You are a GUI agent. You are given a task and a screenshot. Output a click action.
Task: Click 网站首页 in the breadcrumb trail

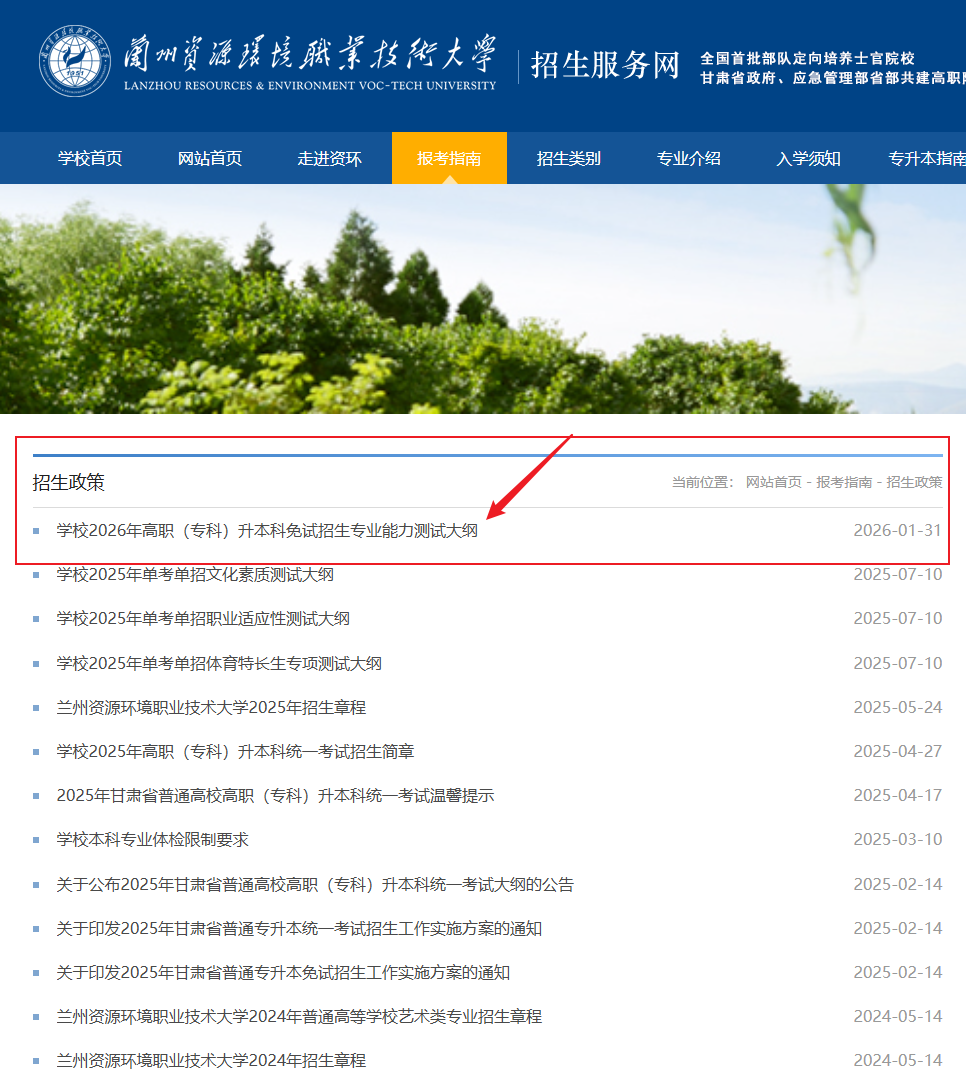(773, 482)
